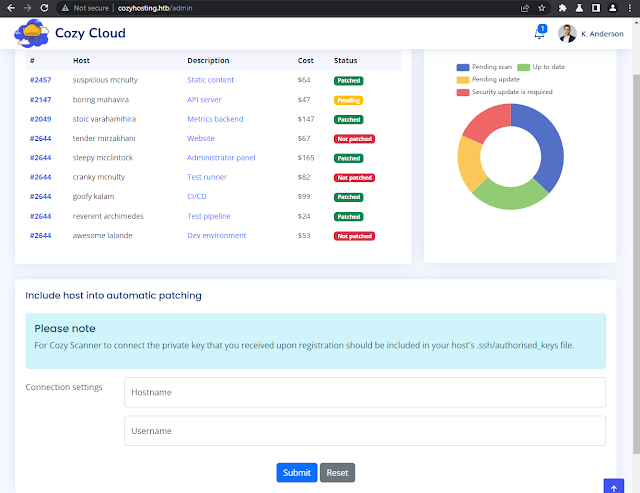Click host ID #2457
Viewport: 640px width, 493px height.
tap(40, 80)
